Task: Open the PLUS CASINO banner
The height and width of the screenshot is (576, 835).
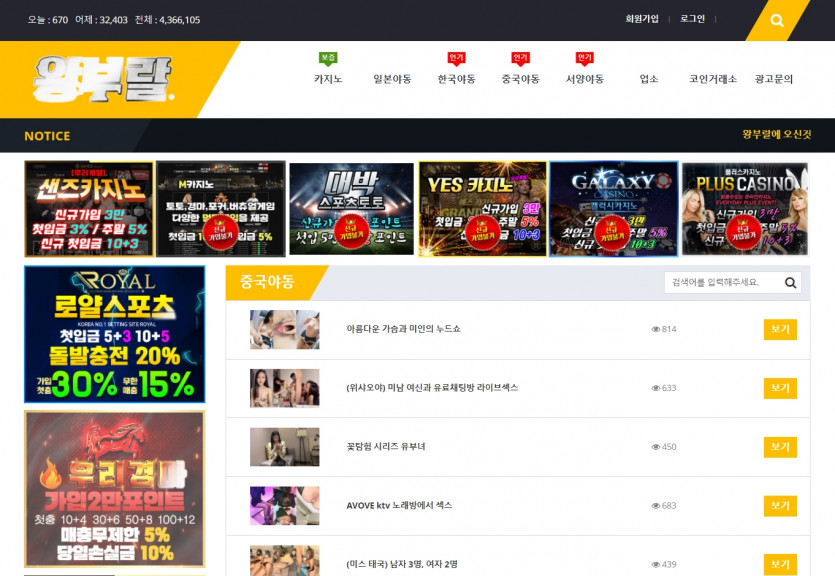Action: click(x=744, y=209)
